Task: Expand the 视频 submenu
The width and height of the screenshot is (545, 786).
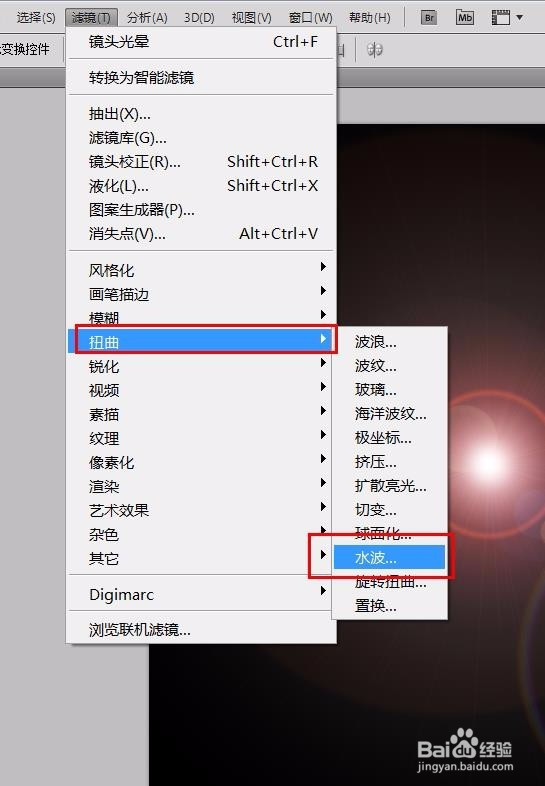Action: (x=202, y=390)
